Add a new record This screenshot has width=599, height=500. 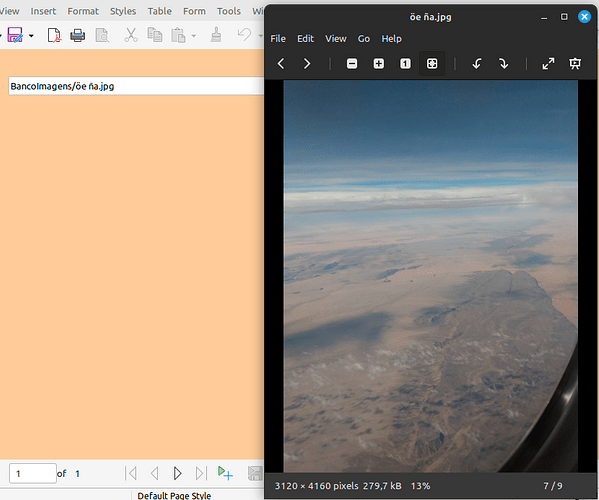(225, 474)
